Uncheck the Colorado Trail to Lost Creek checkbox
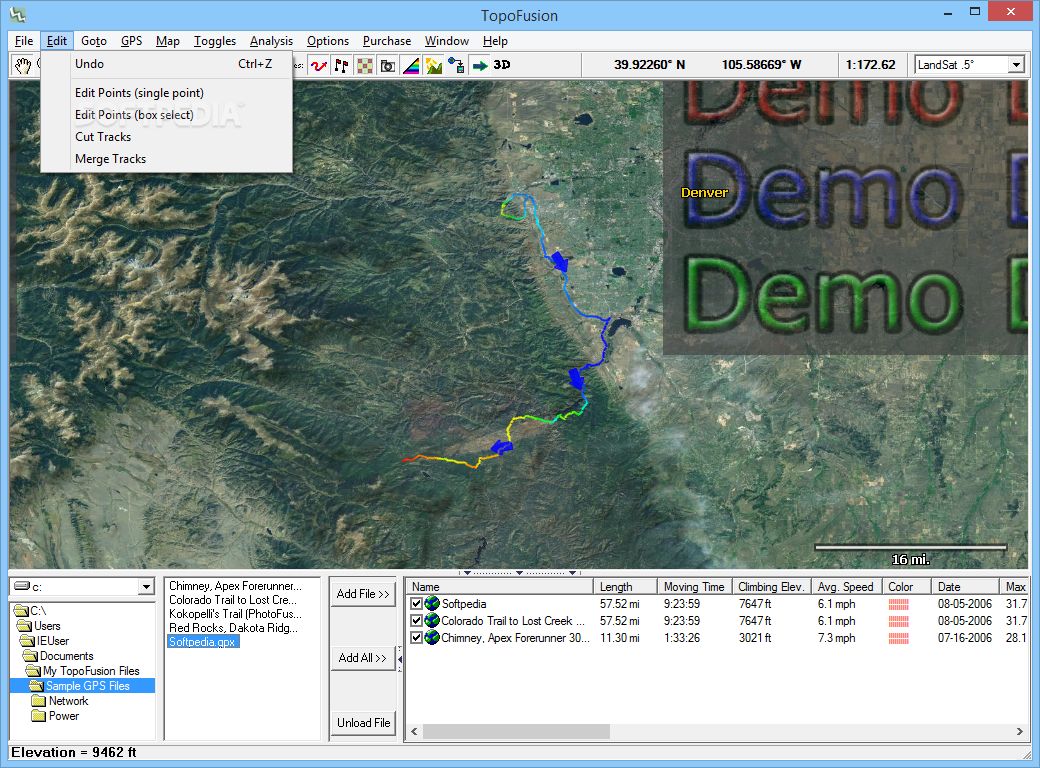Screen dimensions: 1040x768 pos(417,621)
